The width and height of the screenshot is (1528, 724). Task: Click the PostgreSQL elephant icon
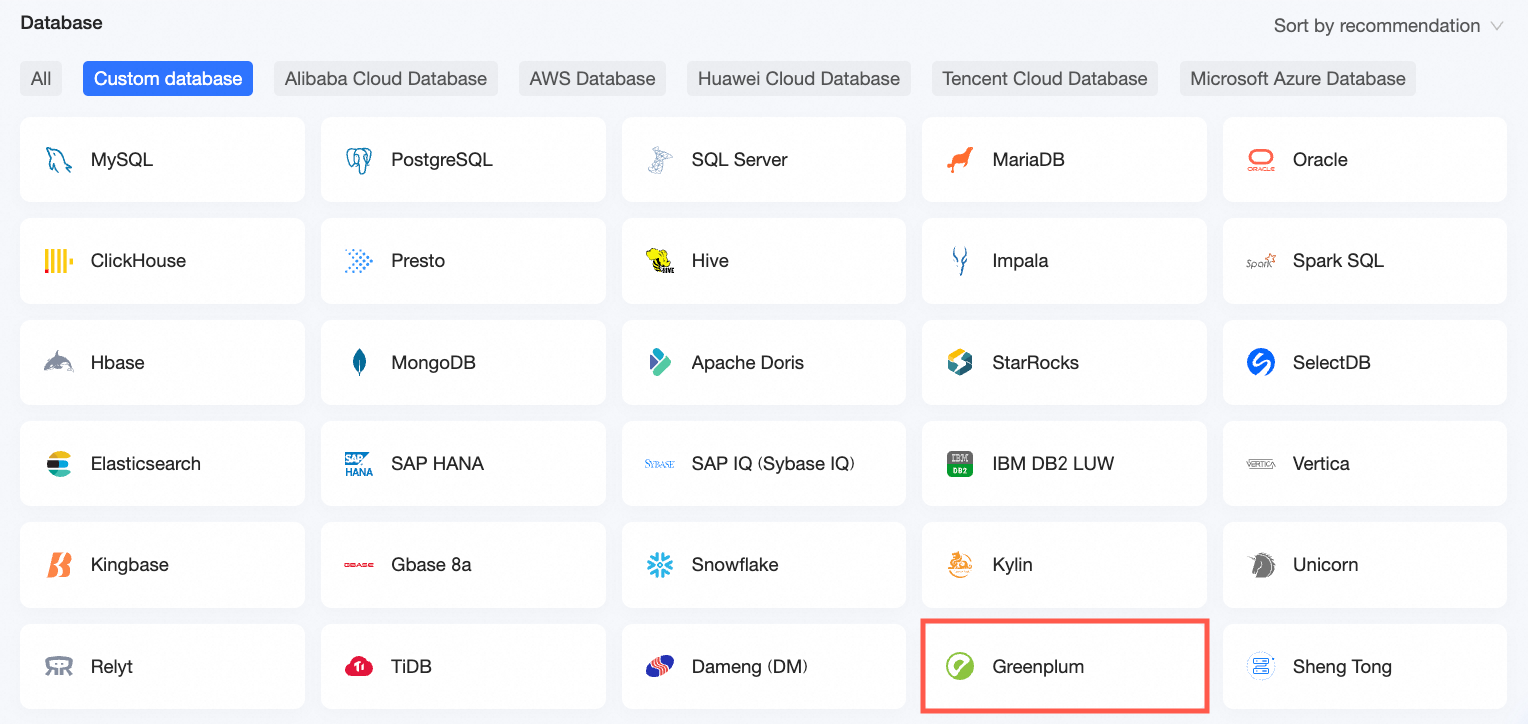359,160
